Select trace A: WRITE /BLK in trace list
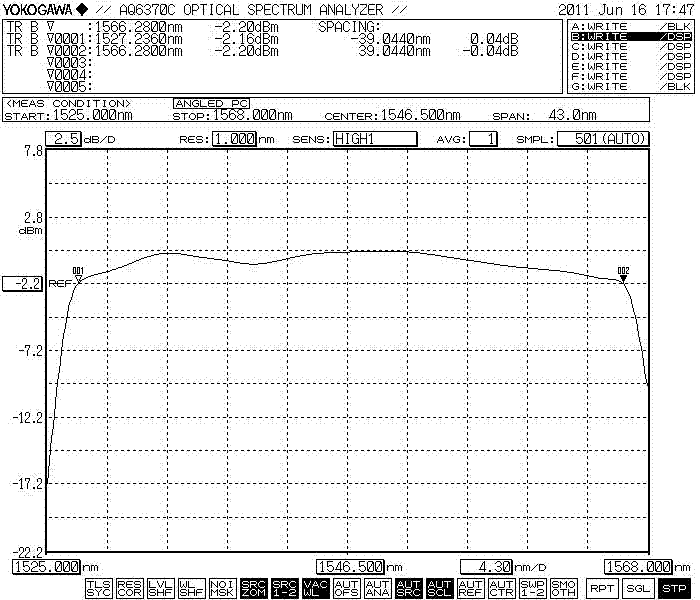Viewport: 700px width, 600px height. (629, 26)
